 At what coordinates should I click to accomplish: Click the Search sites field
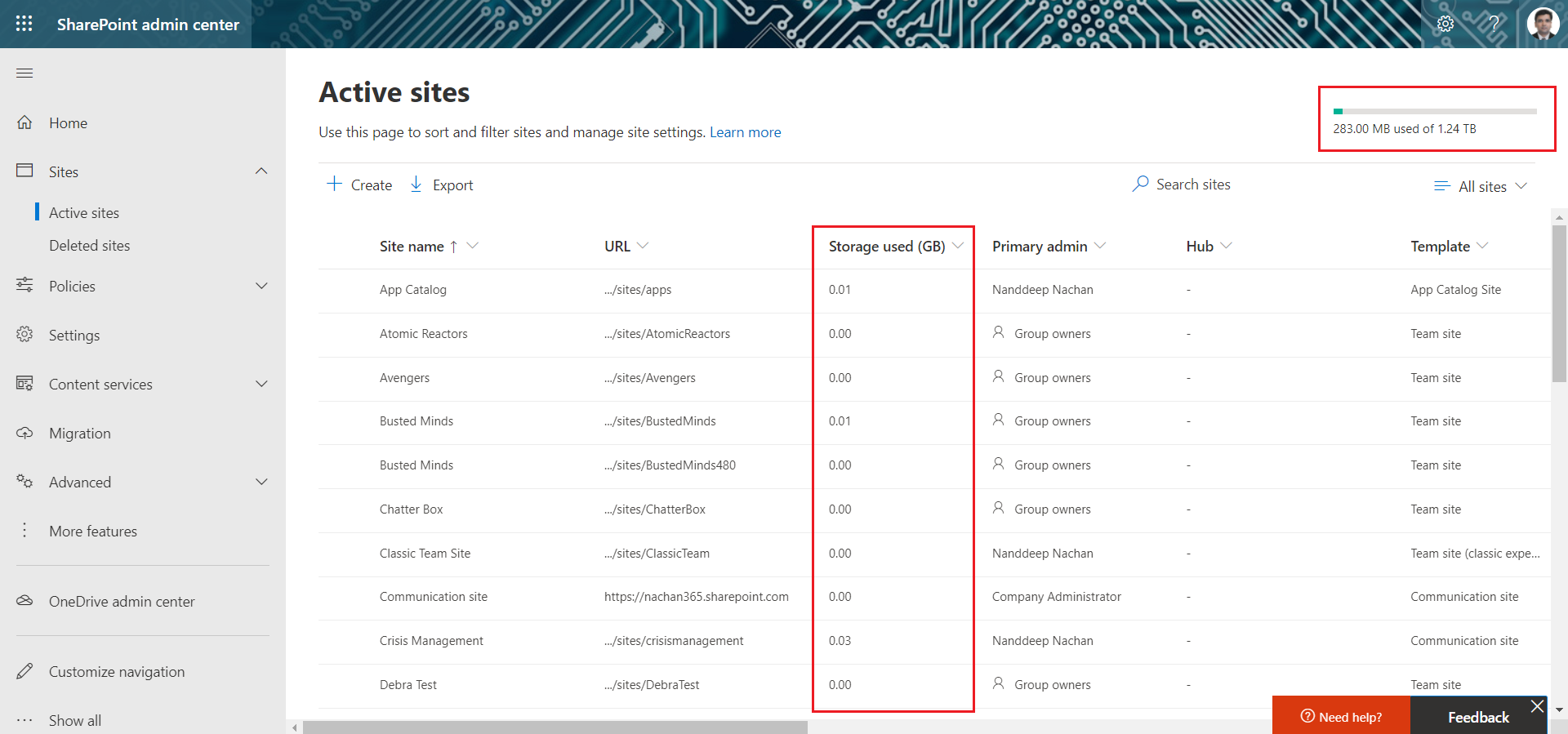tap(1192, 185)
